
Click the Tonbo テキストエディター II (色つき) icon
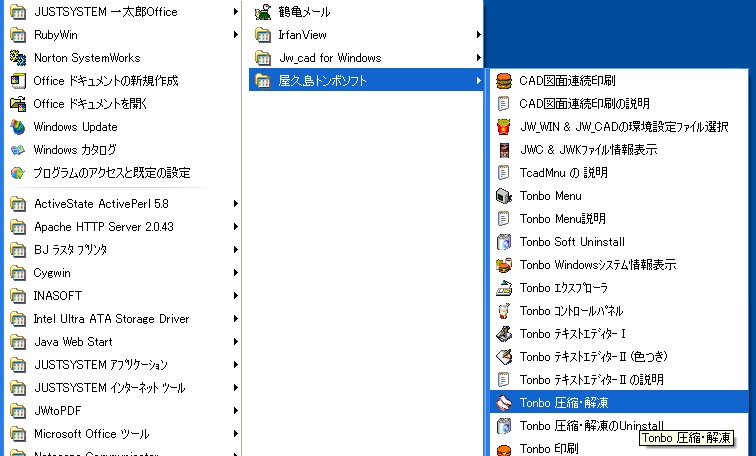pyautogui.click(x=503, y=357)
